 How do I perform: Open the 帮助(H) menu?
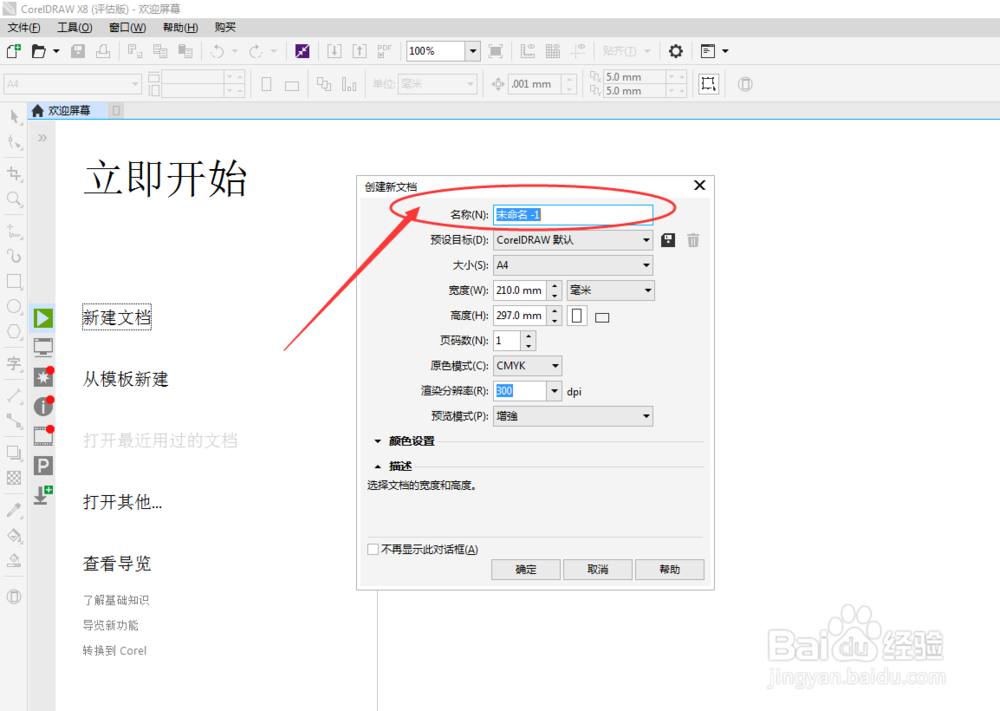point(180,27)
